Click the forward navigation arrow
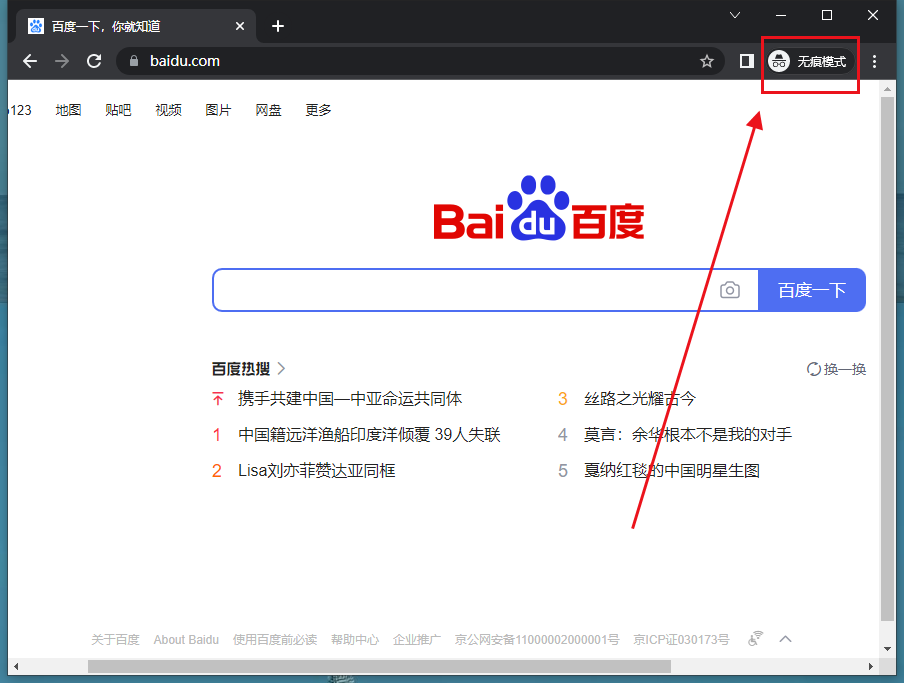904x683 pixels. (x=62, y=61)
